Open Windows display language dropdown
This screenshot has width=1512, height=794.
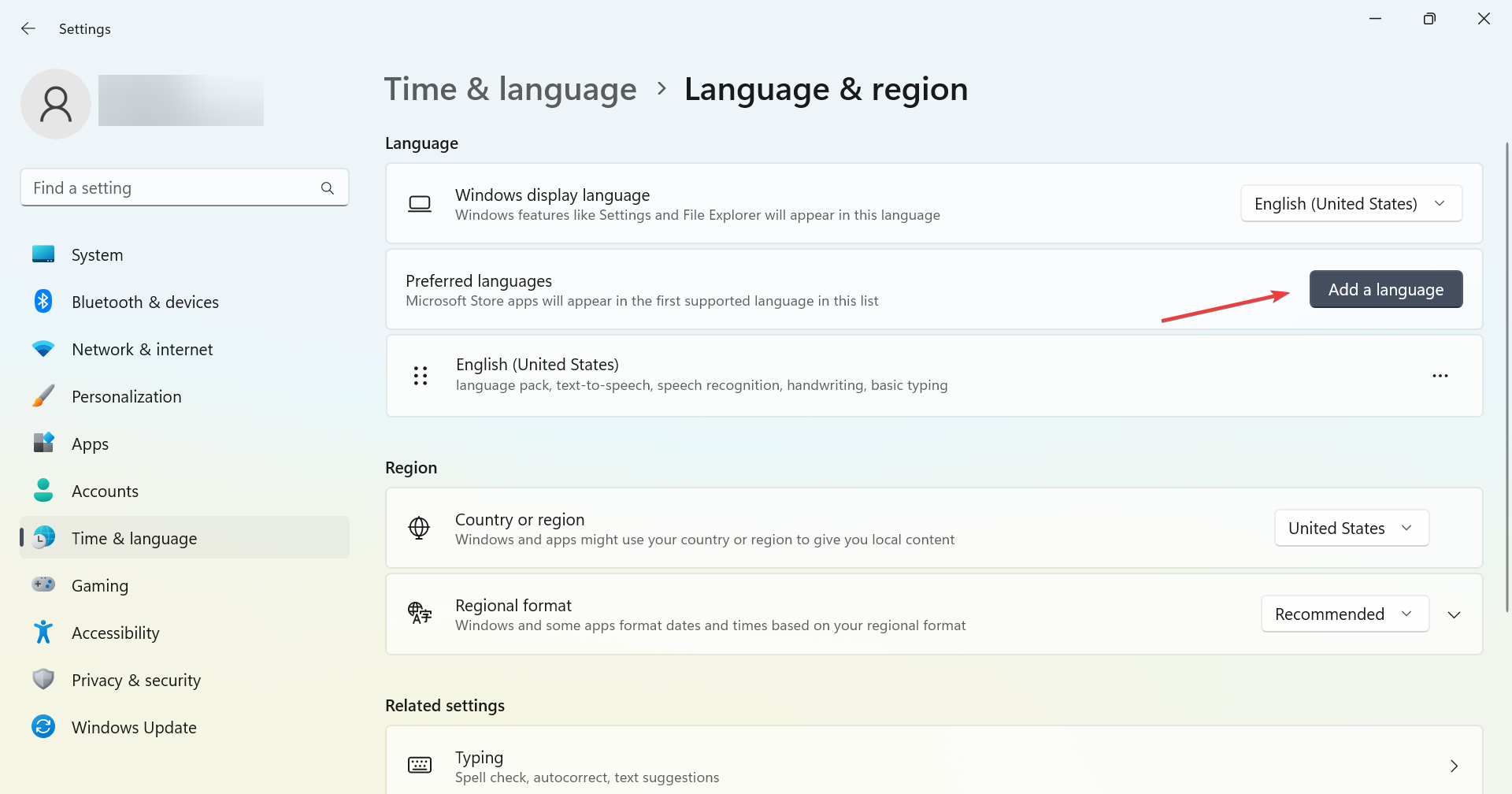pyautogui.click(x=1351, y=203)
